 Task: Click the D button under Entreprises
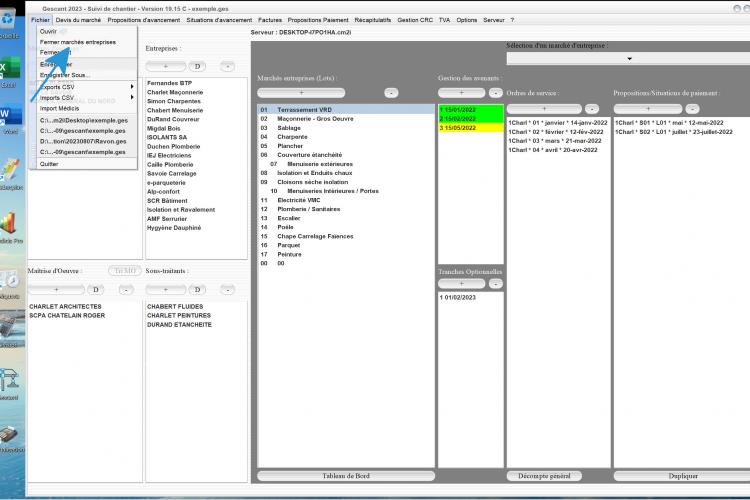coord(197,67)
